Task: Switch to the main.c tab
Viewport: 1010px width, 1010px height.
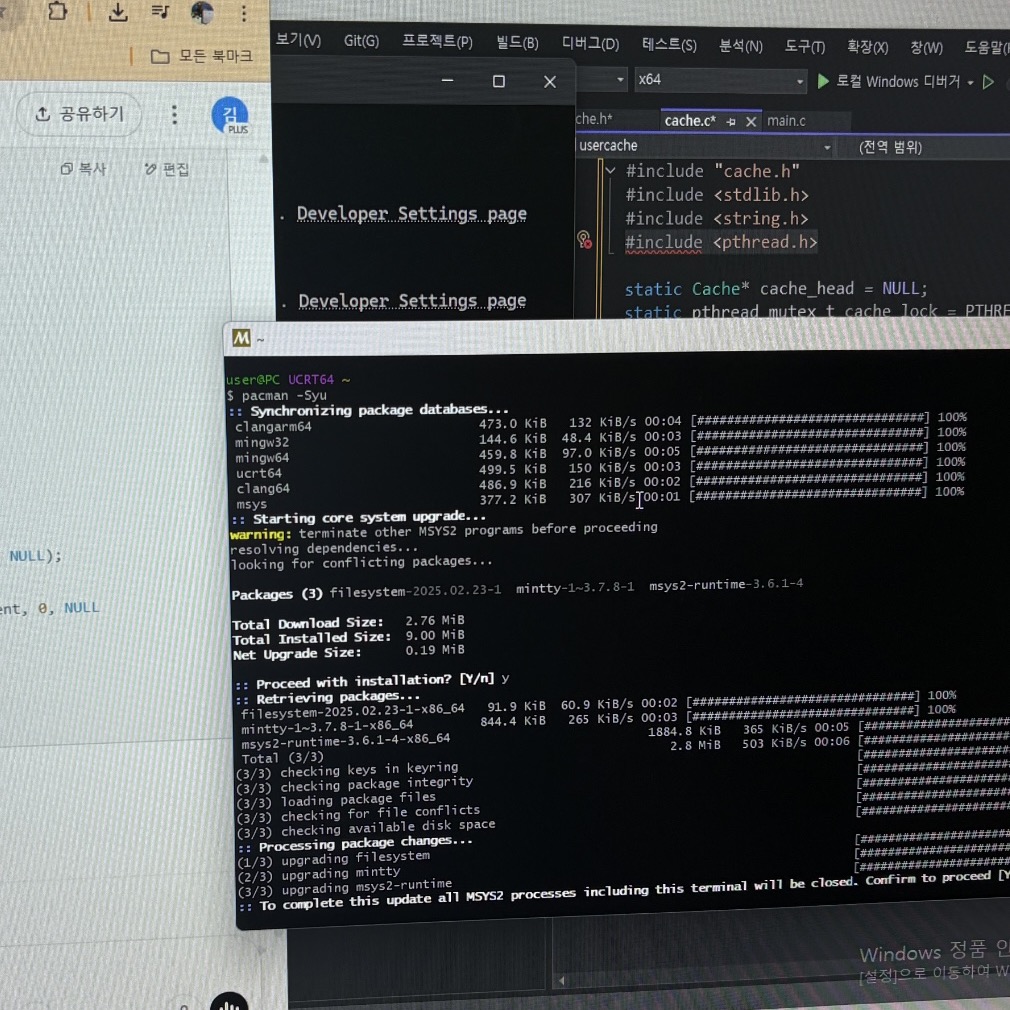Action: tap(787, 121)
